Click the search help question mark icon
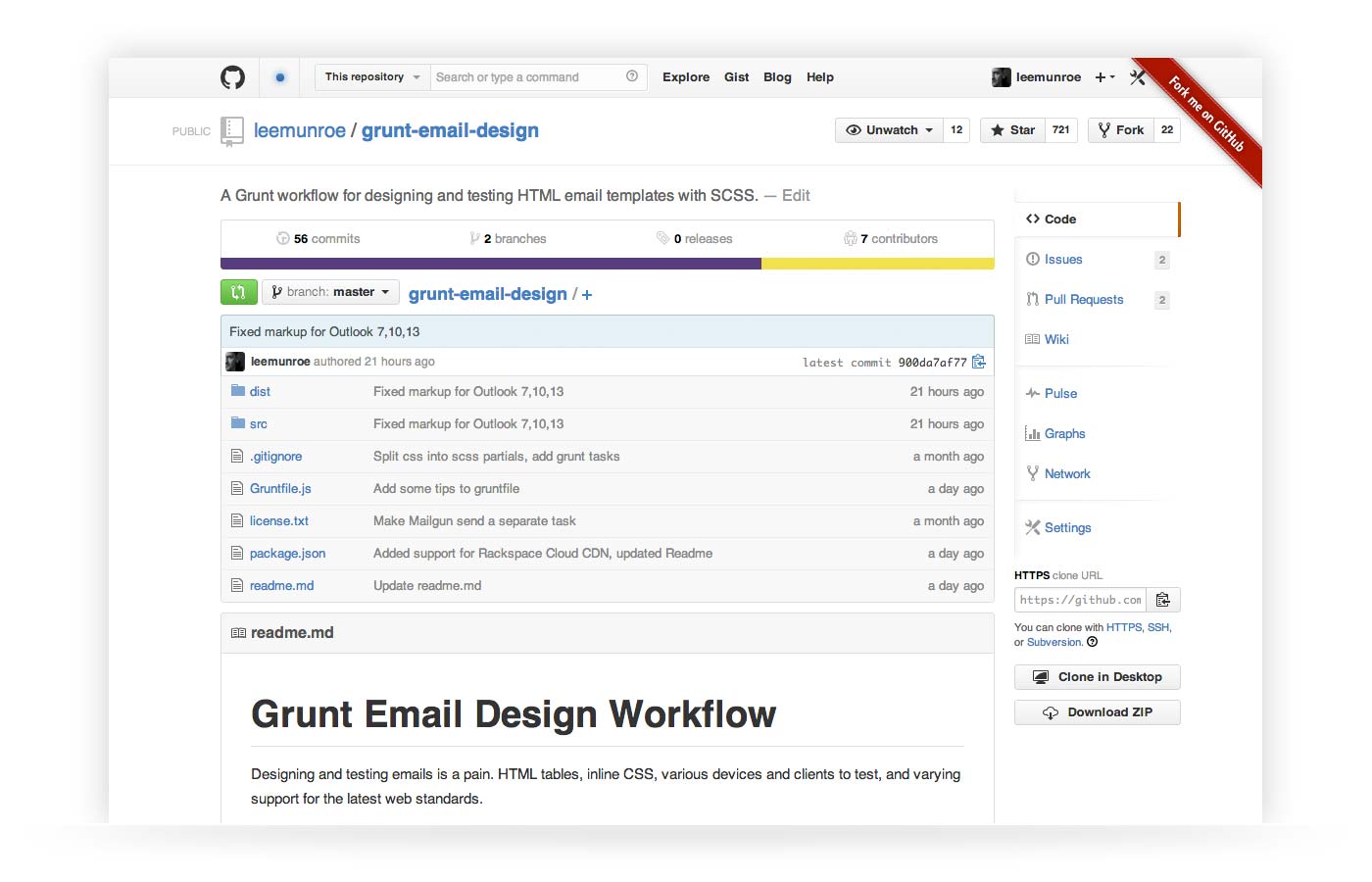 point(632,76)
